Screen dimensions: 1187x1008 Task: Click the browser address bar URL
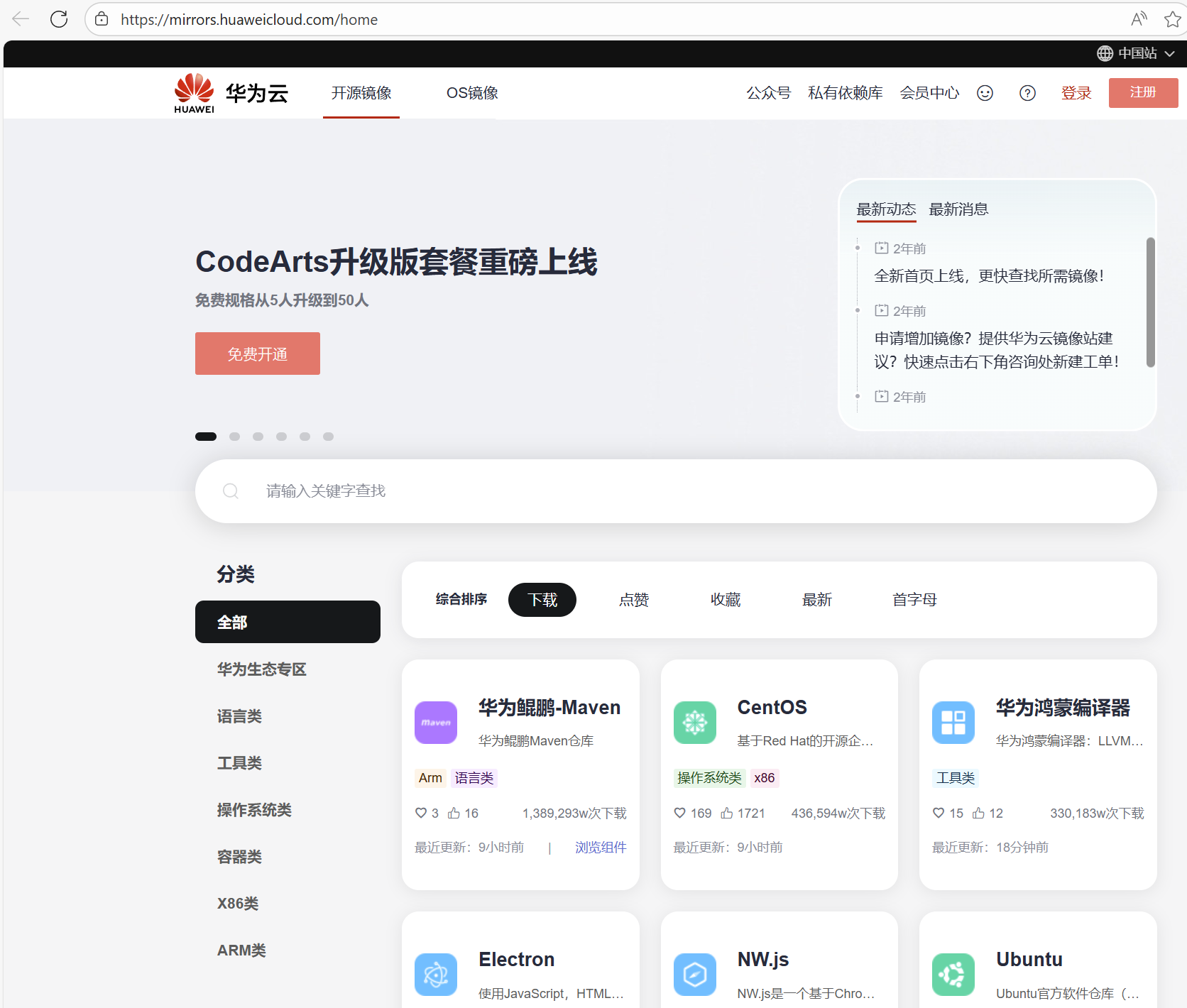pos(249,19)
